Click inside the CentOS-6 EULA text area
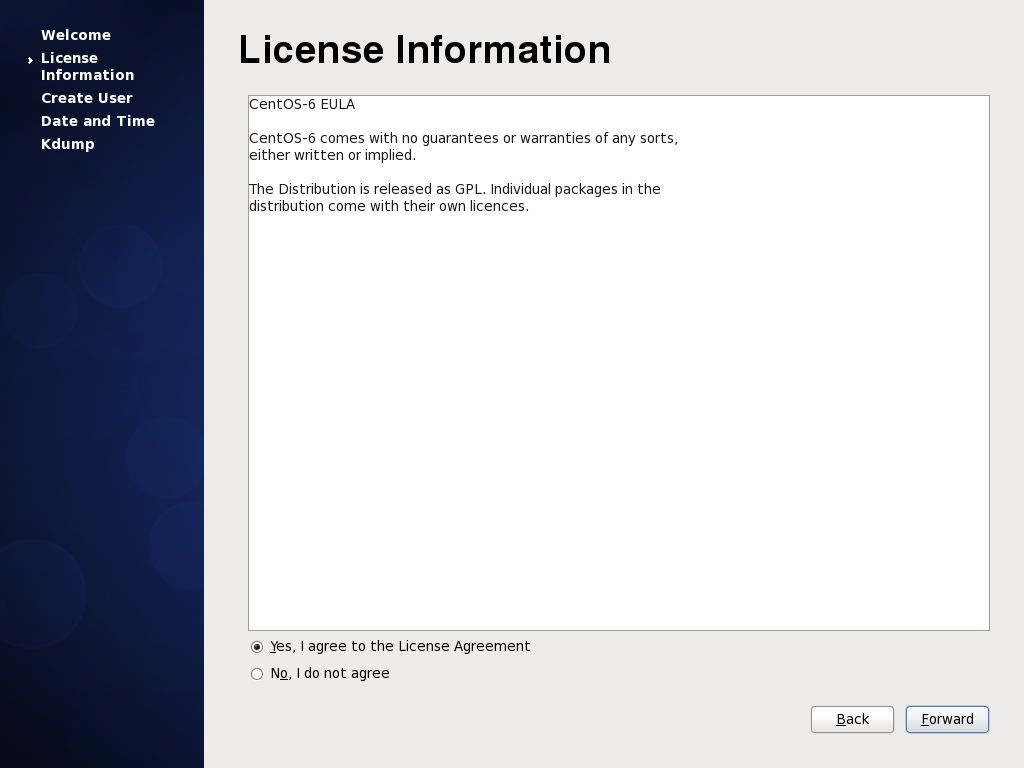This screenshot has height=768, width=1024. pyautogui.click(x=618, y=360)
